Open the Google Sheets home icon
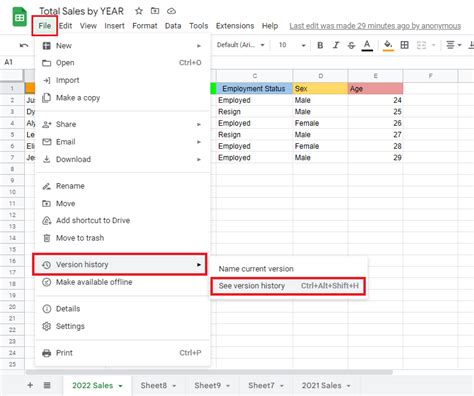474x396 pixels. [19, 17]
